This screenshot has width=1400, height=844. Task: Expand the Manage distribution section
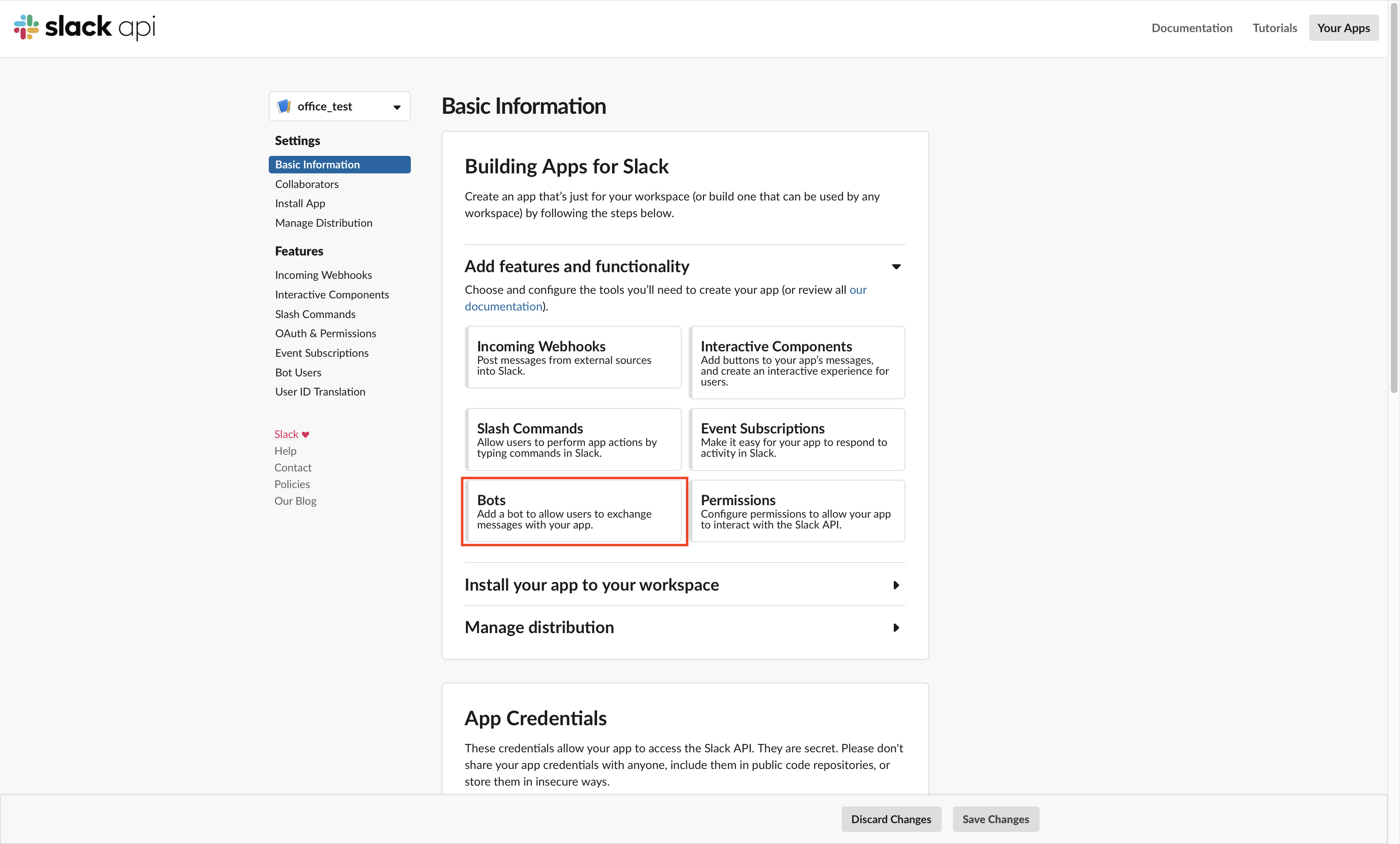click(x=896, y=627)
